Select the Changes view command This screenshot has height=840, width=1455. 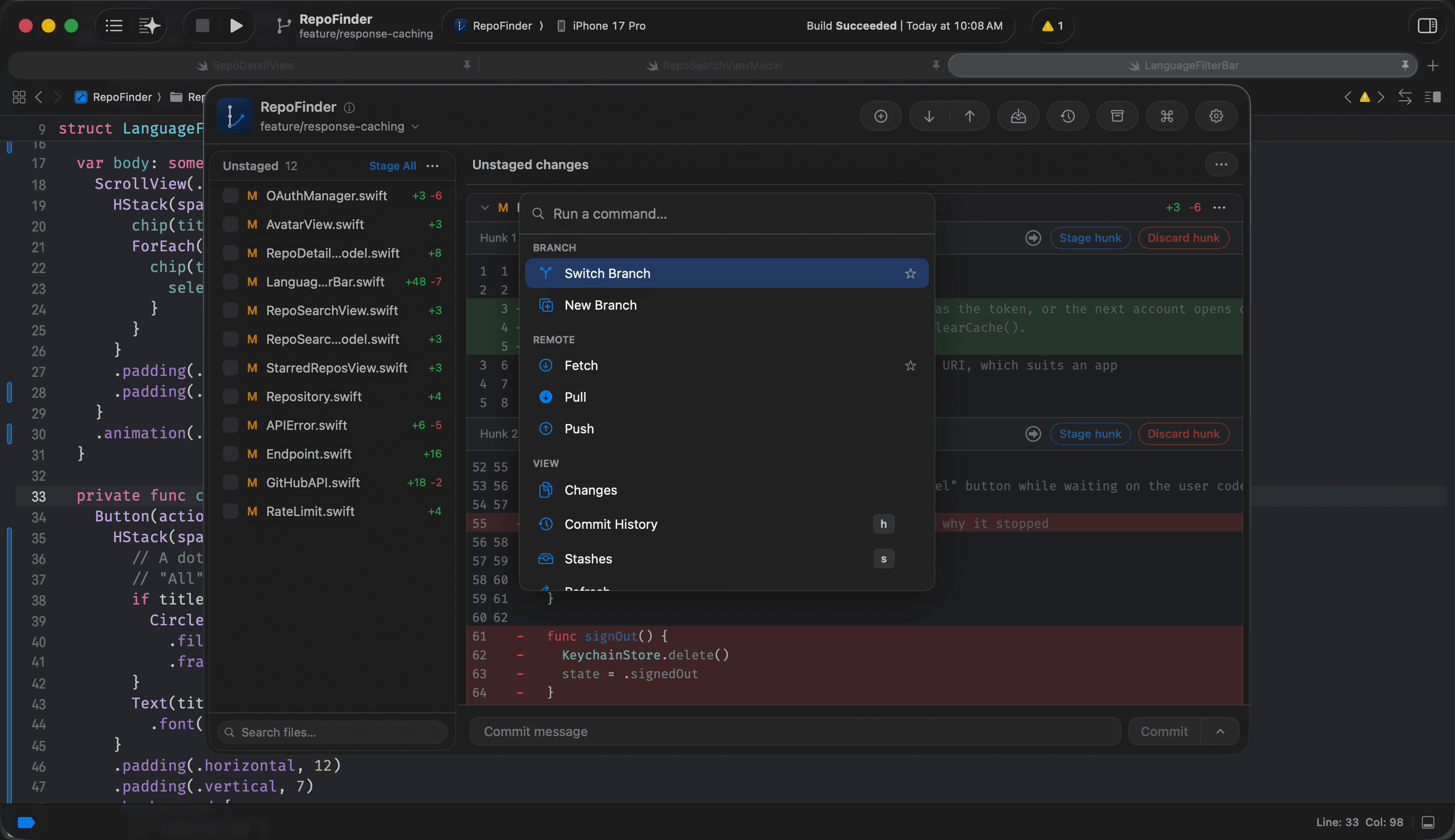[726, 490]
